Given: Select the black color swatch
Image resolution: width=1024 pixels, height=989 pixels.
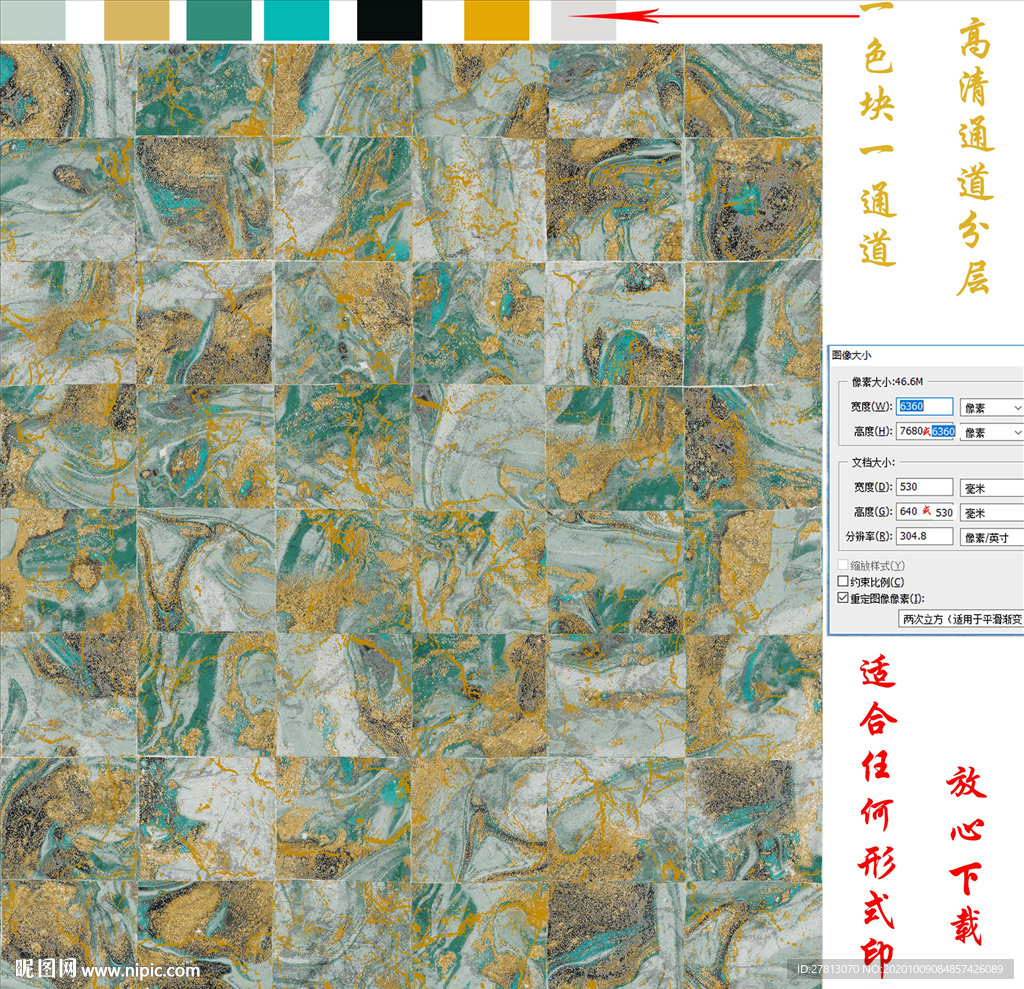Looking at the screenshot, I should coord(390,20).
